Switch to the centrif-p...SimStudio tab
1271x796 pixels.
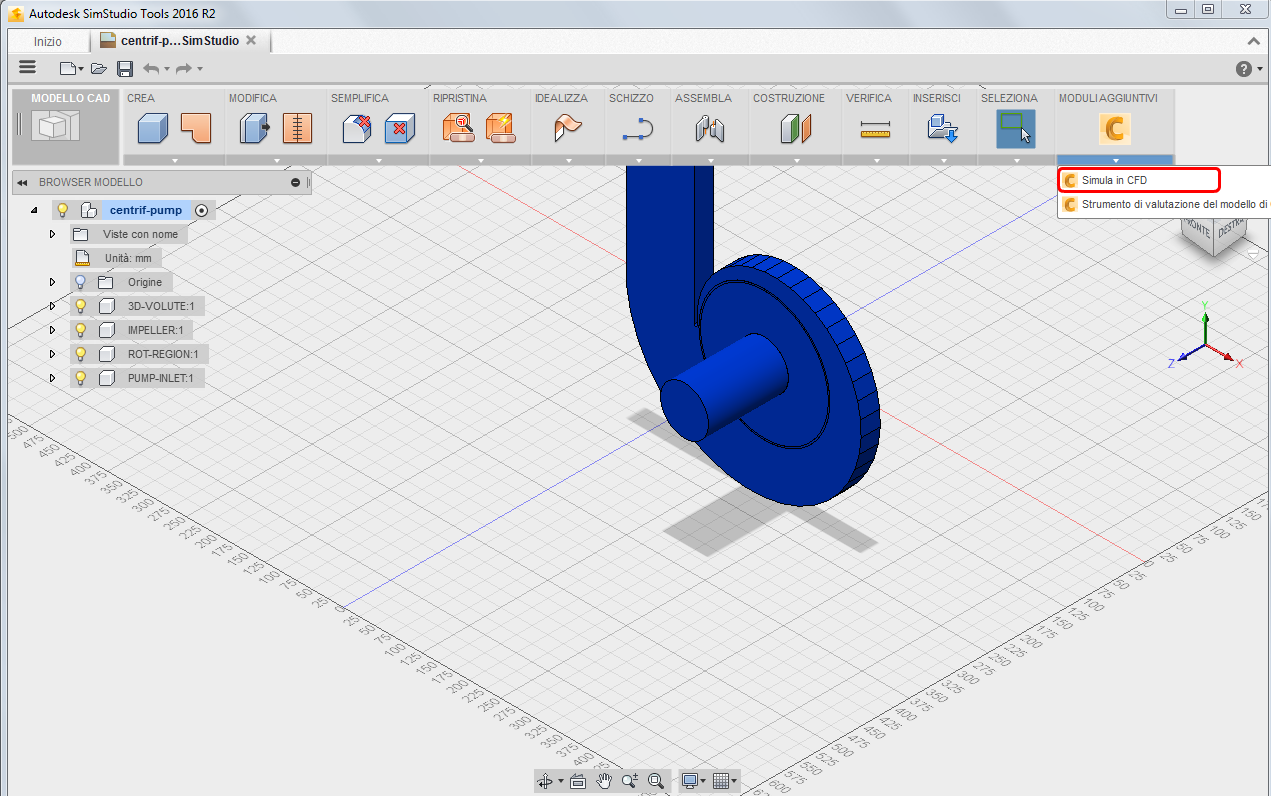pyautogui.click(x=179, y=41)
